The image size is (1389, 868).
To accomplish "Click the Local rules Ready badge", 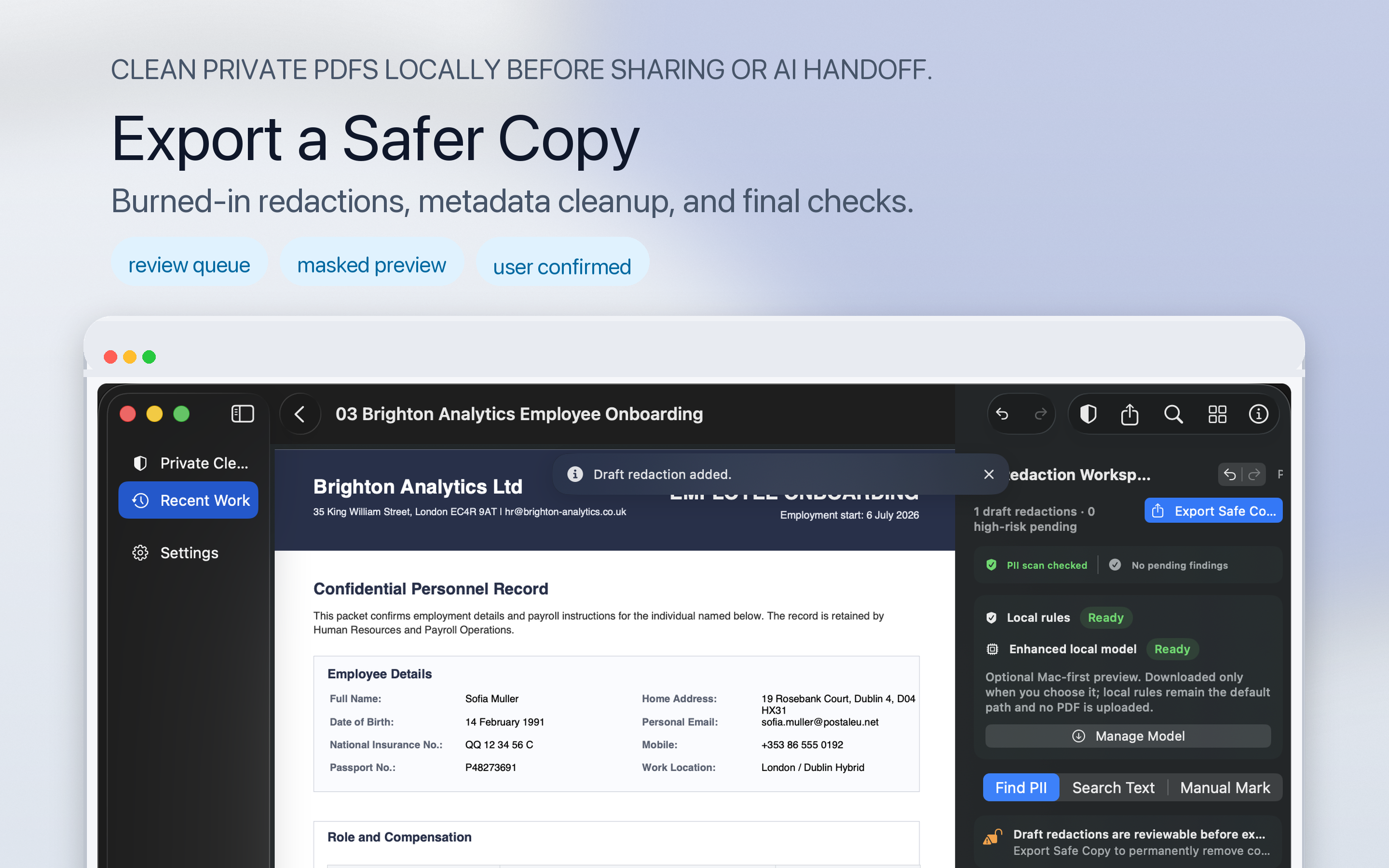I will (1105, 618).
